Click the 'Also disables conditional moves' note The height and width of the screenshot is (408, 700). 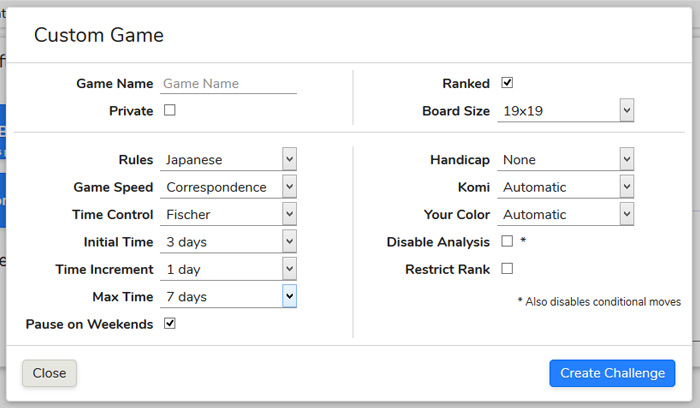tap(599, 302)
